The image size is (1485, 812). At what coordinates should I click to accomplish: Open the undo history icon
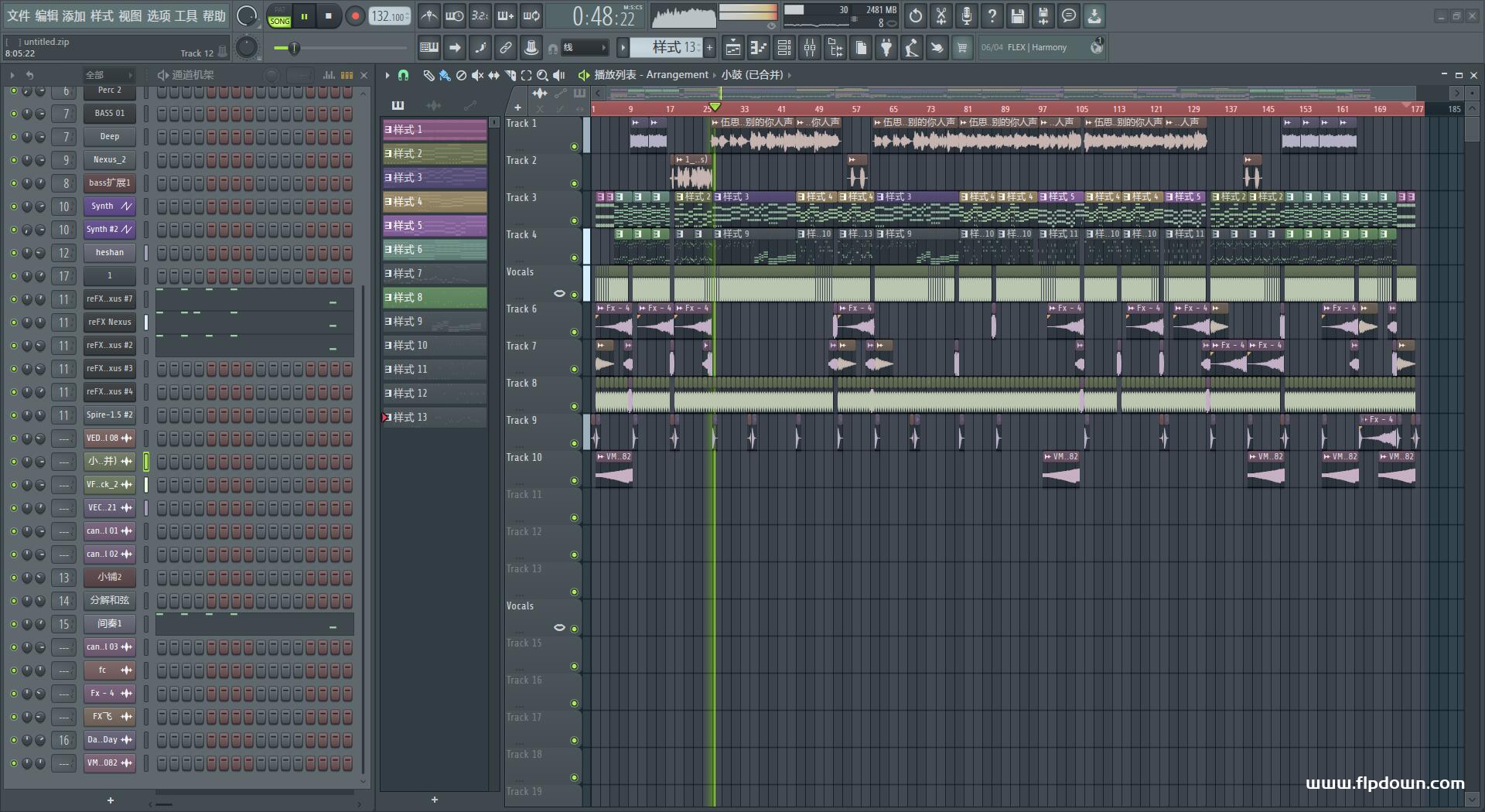coord(916,15)
